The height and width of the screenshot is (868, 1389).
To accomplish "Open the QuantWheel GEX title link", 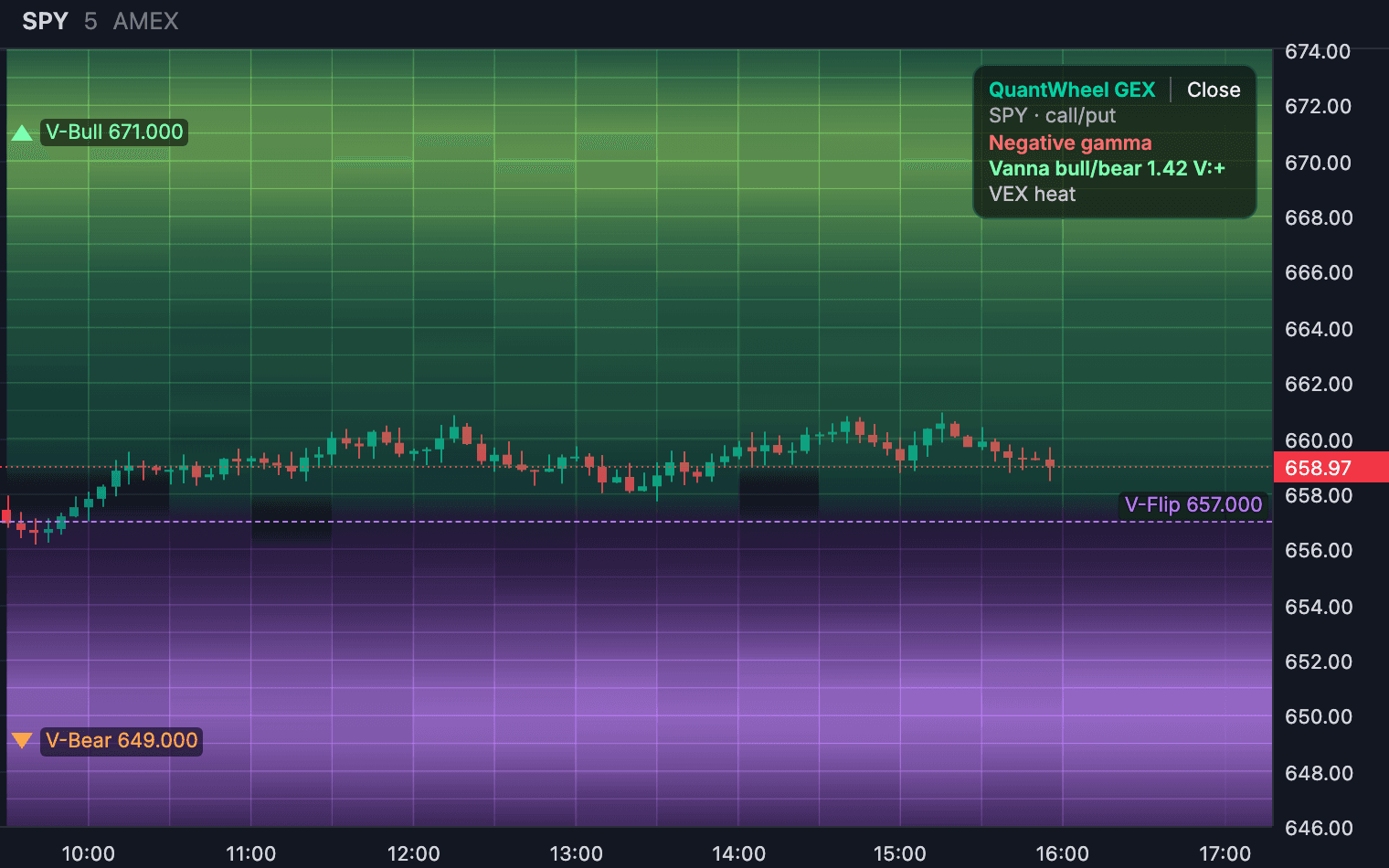I will (1072, 90).
